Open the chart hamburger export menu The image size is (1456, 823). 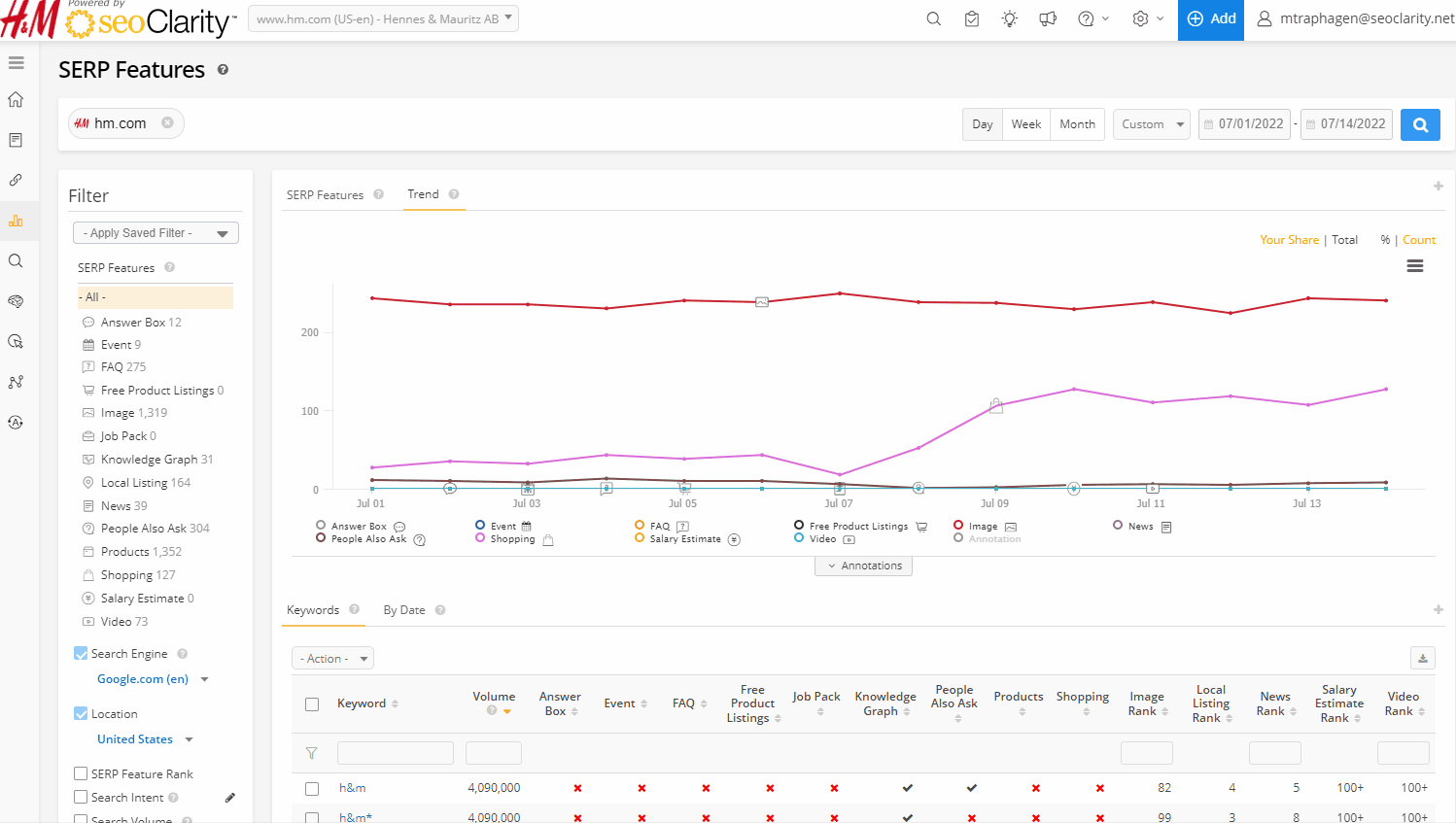point(1415,266)
